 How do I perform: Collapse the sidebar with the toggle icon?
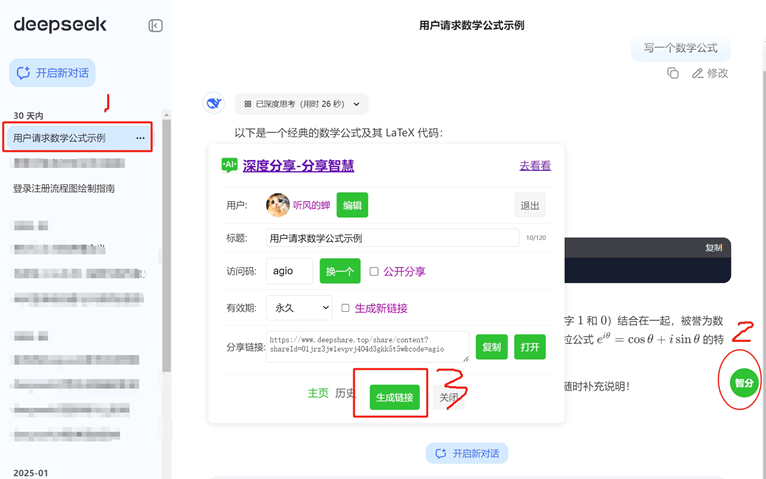coord(155,26)
